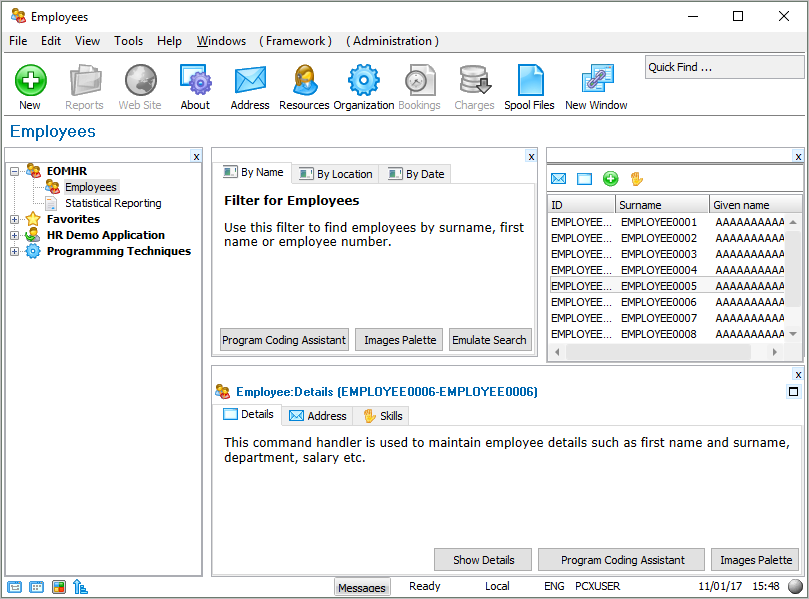Expand the Favorites tree node
Image resolution: width=809 pixels, height=599 pixels.
coord(15,219)
